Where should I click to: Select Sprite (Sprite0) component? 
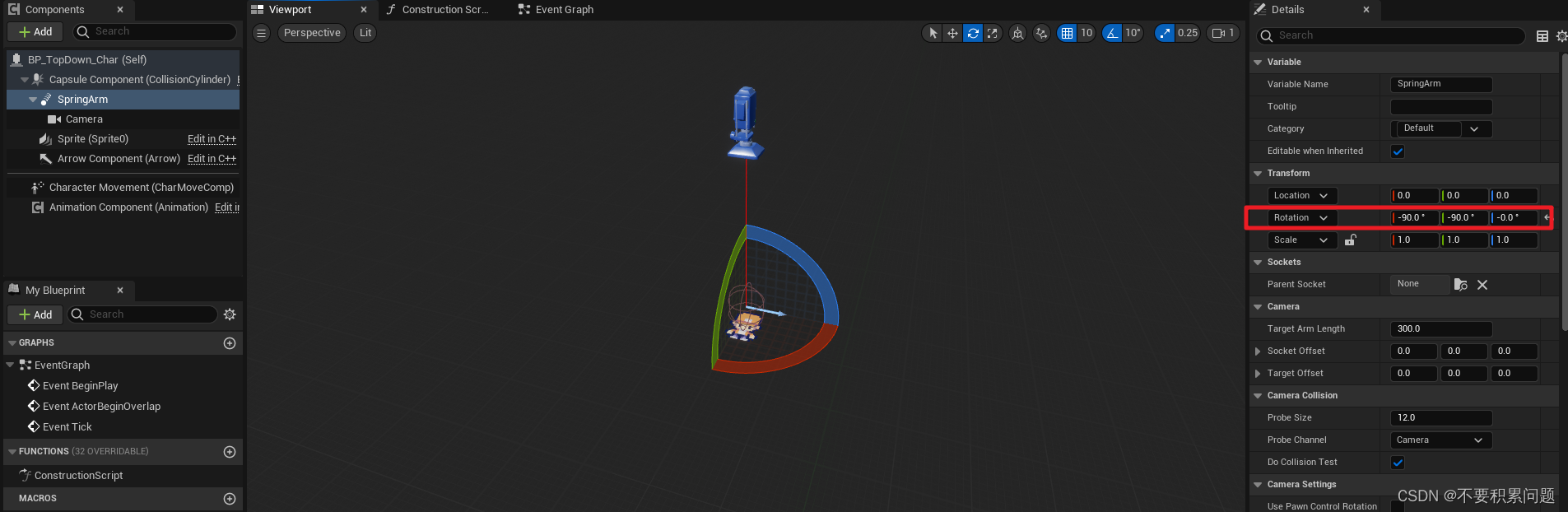point(93,139)
